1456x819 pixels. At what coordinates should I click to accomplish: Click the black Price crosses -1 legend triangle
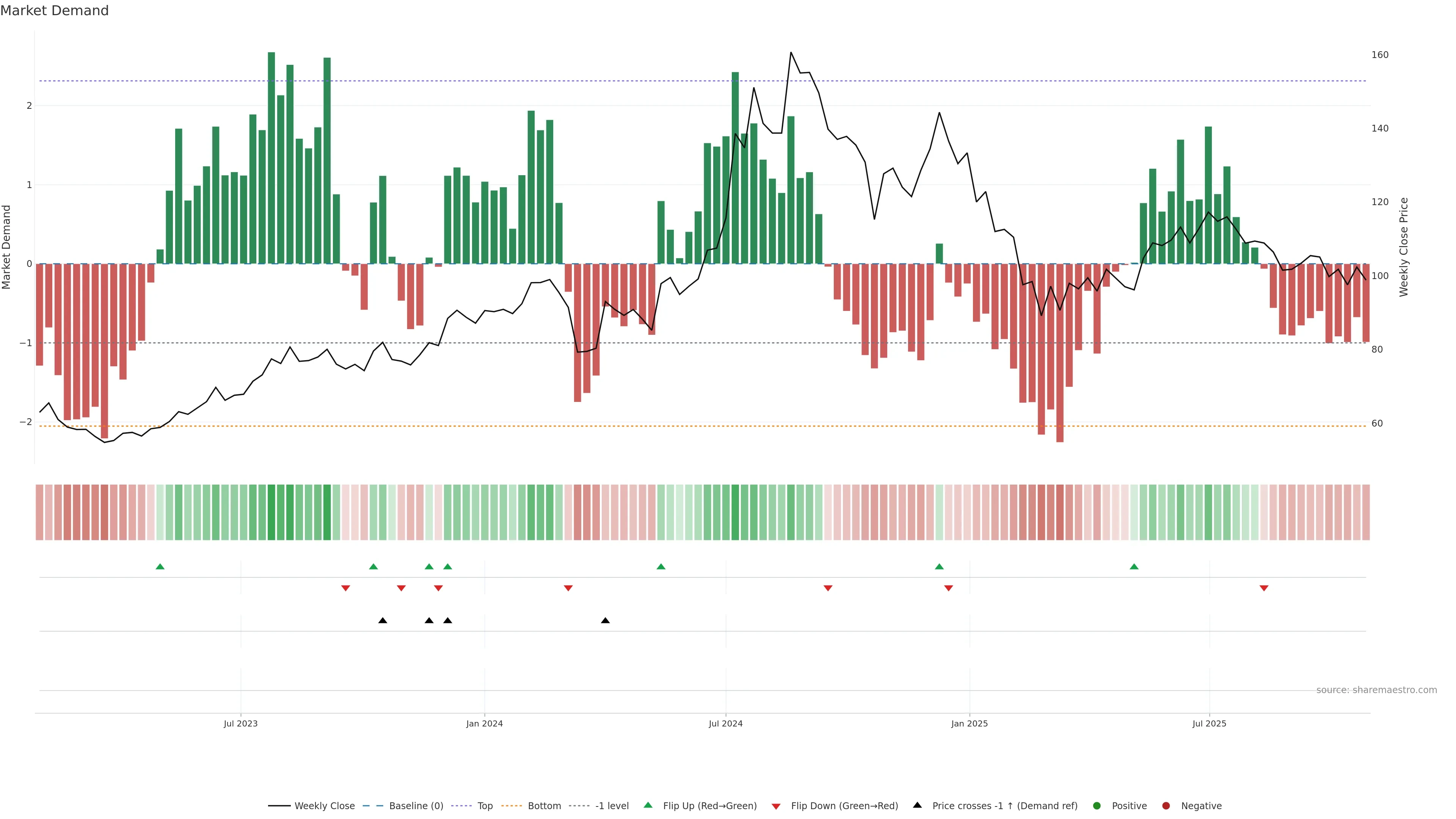pyautogui.click(x=917, y=805)
